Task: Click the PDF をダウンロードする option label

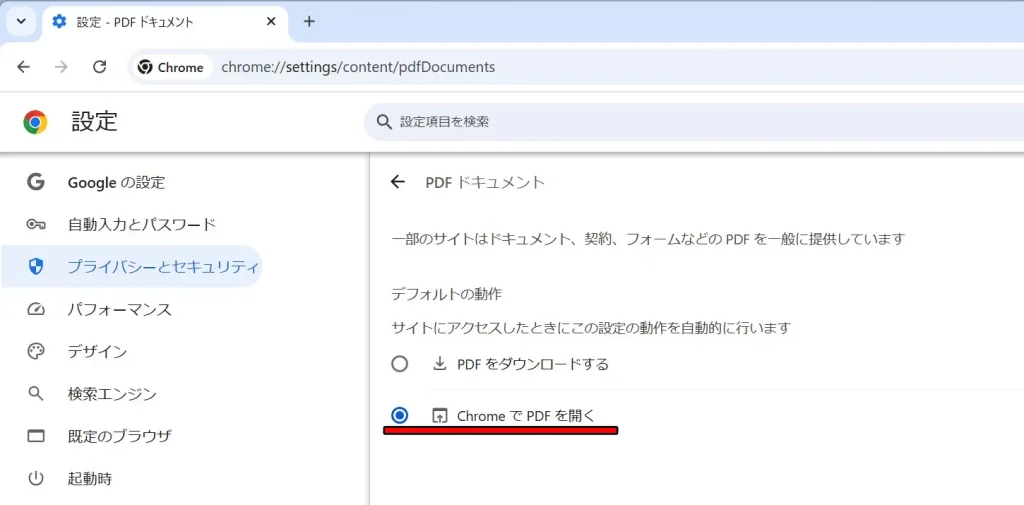Action: [533, 364]
